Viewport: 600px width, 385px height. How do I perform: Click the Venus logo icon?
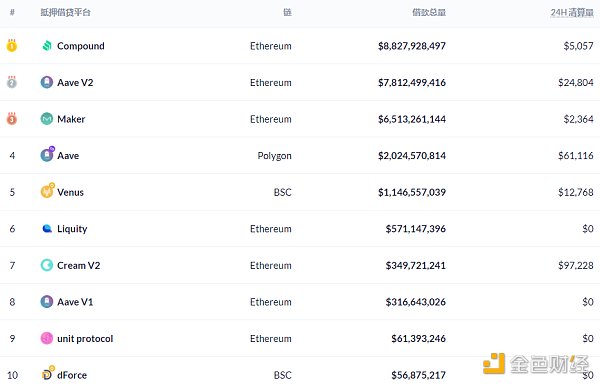tap(47, 191)
